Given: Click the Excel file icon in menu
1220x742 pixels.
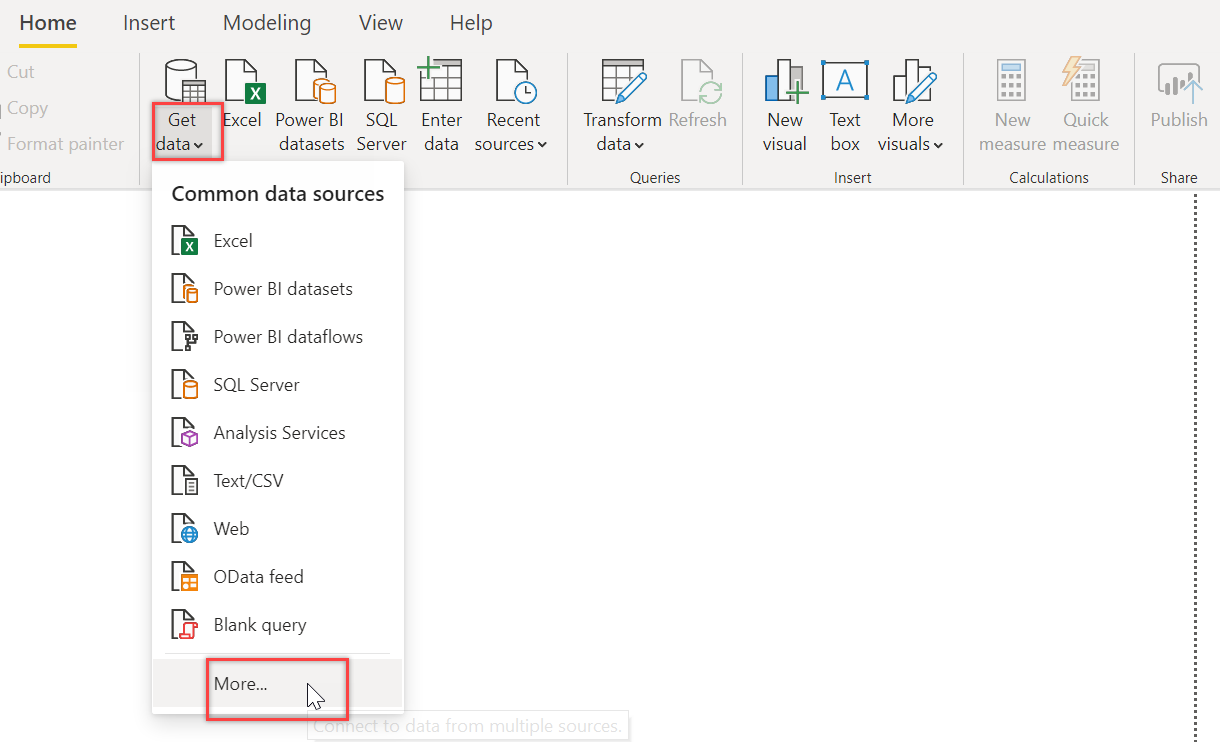Looking at the screenshot, I should coord(185,241).
